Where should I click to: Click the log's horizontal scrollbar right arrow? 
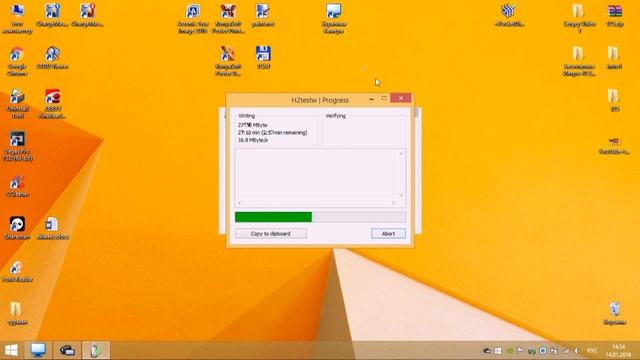click(x=393, y=203)
